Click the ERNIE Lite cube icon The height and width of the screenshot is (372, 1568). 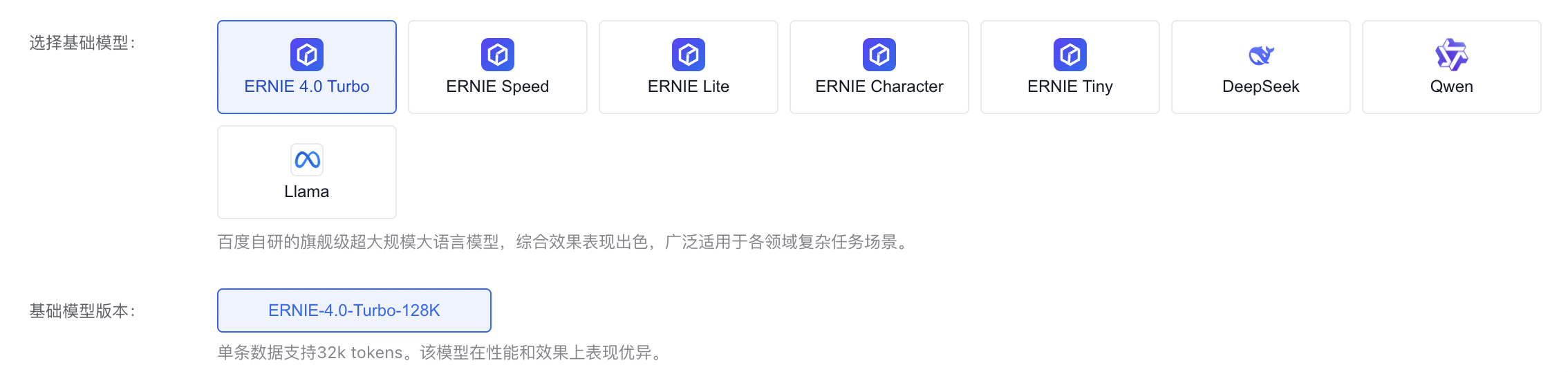point(689,55)
